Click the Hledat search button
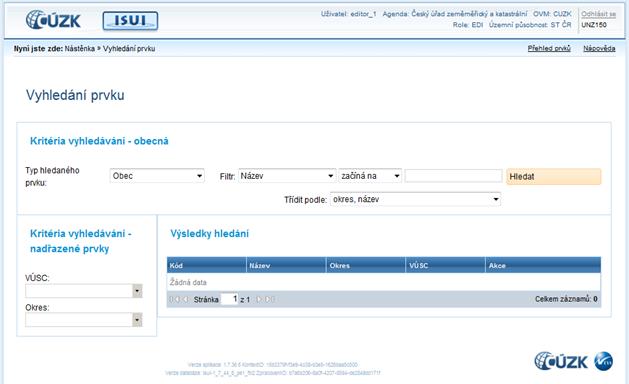Screen dimensions: 629x384 (x=554, y=177)
